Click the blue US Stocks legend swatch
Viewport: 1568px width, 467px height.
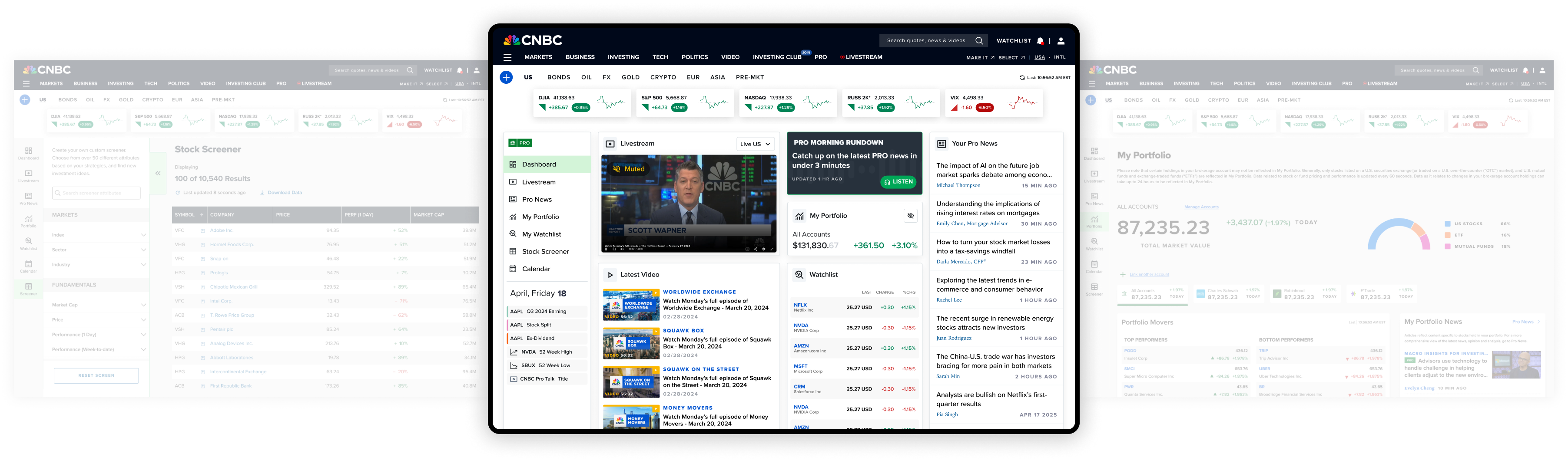click(x=1448, y=224)
